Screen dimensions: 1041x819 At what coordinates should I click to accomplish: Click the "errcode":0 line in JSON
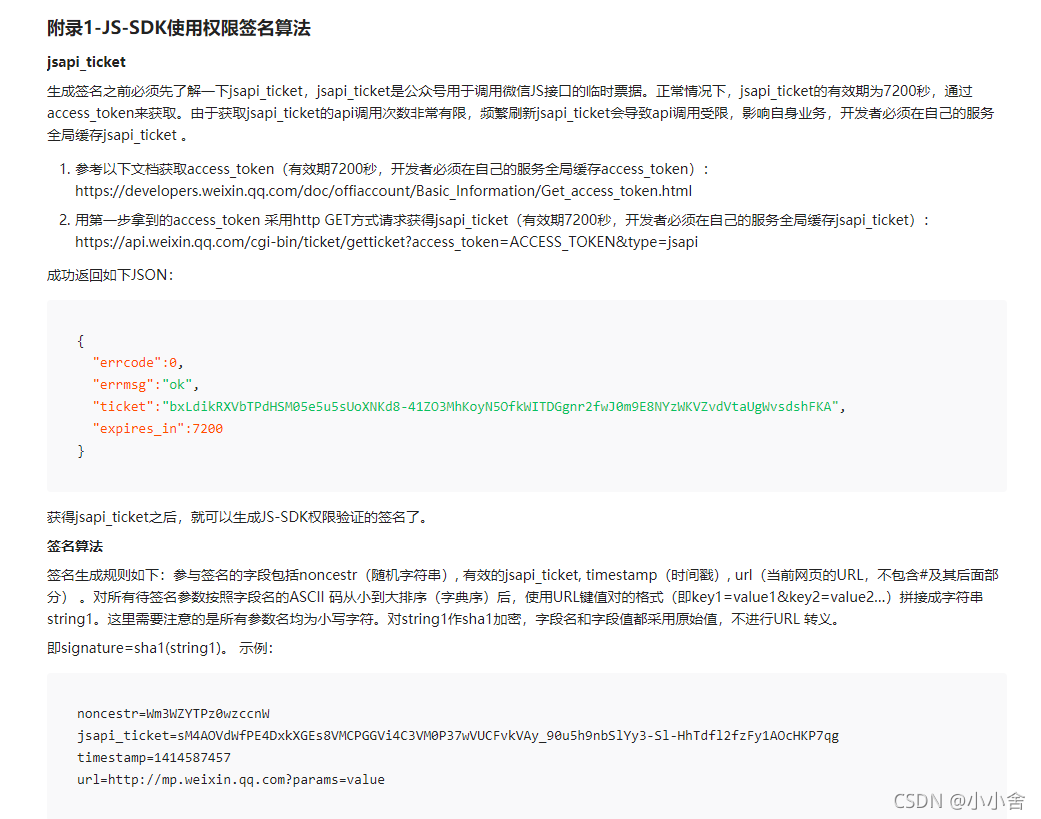pos(137,362)
